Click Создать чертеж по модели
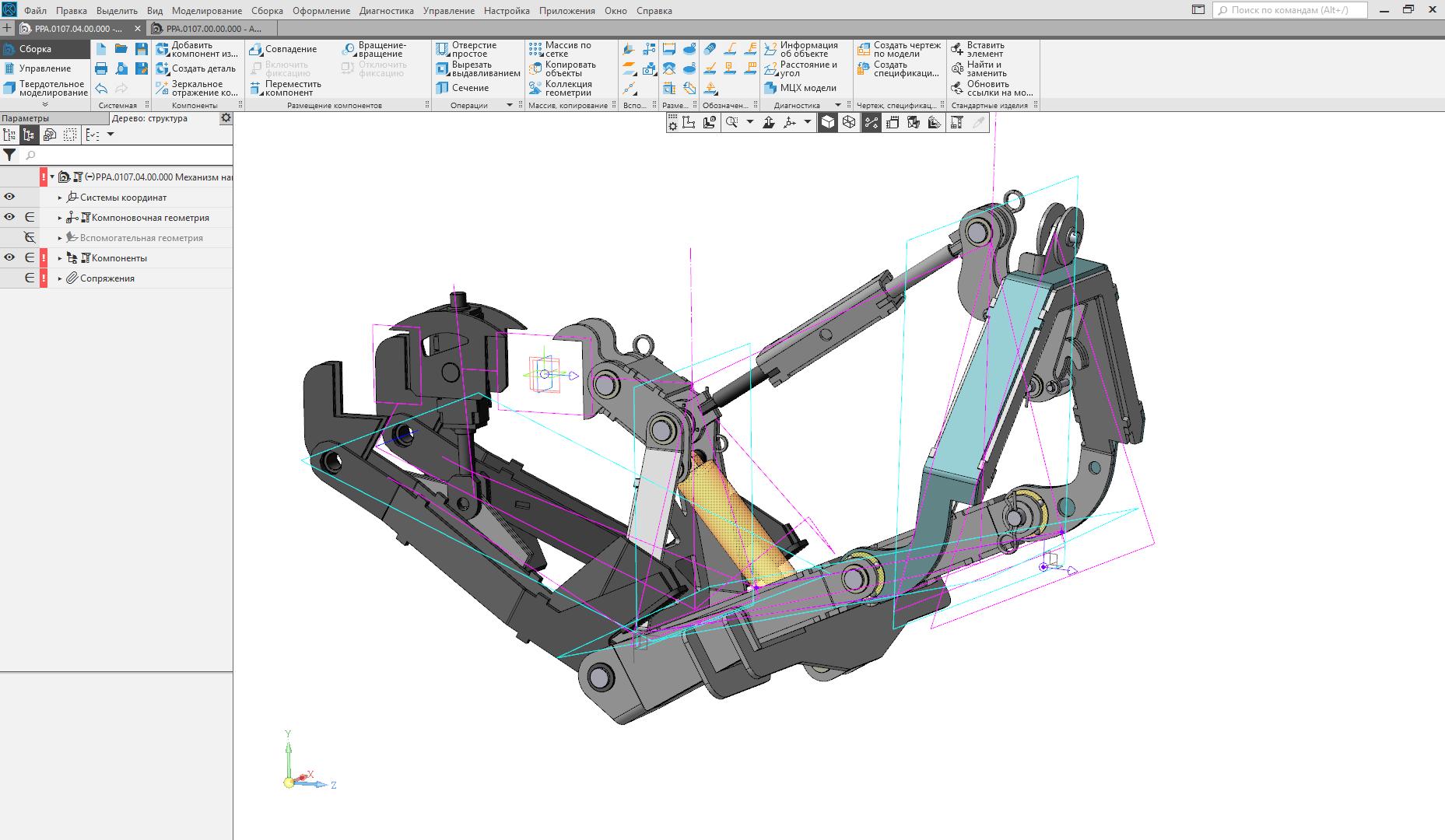 point(899,49)
